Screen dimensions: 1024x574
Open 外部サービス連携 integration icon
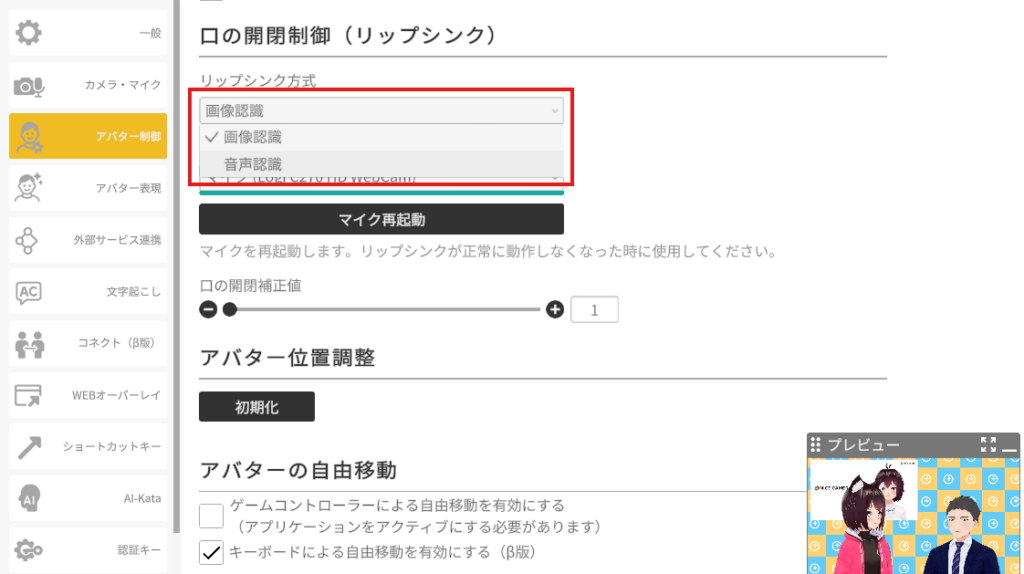point(29,240)
